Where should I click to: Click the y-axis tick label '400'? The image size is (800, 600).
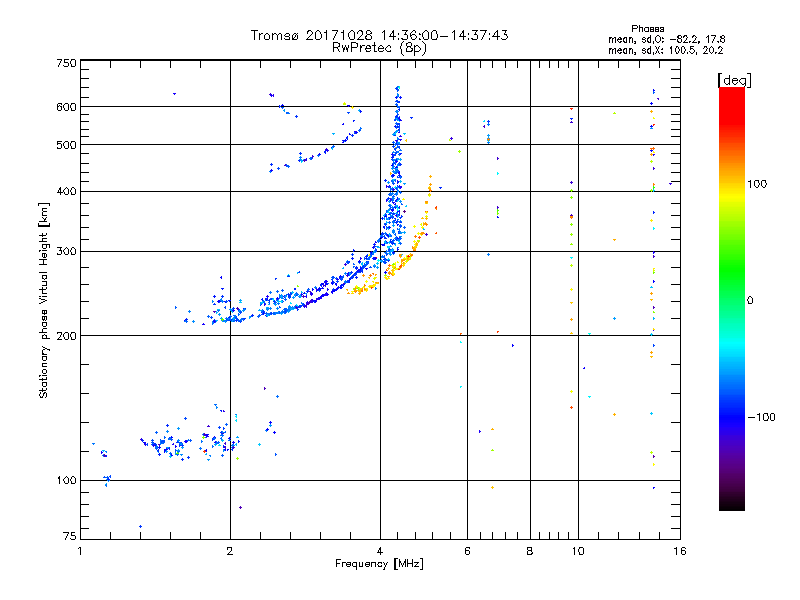(x=66, y=192)
